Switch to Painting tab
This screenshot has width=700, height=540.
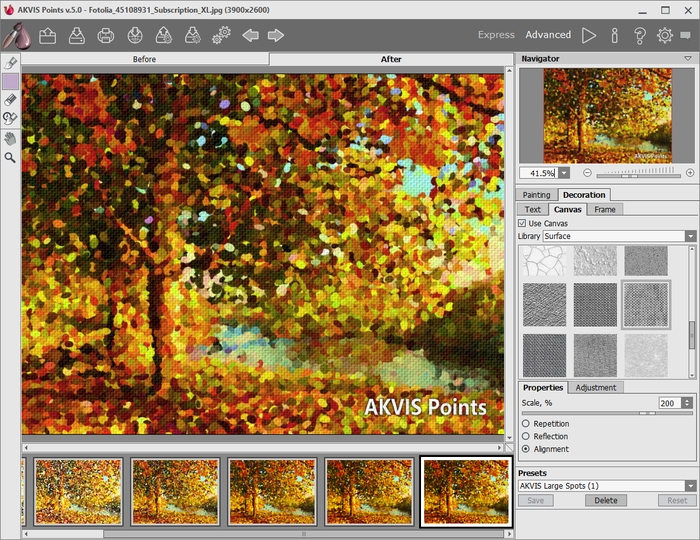536,195
